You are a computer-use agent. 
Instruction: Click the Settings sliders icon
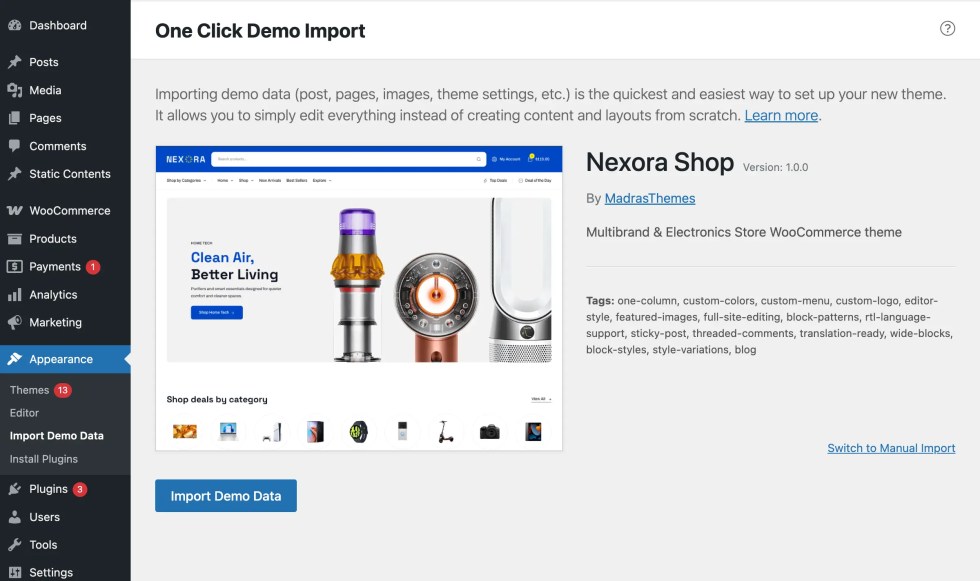[x=14, y=572]
